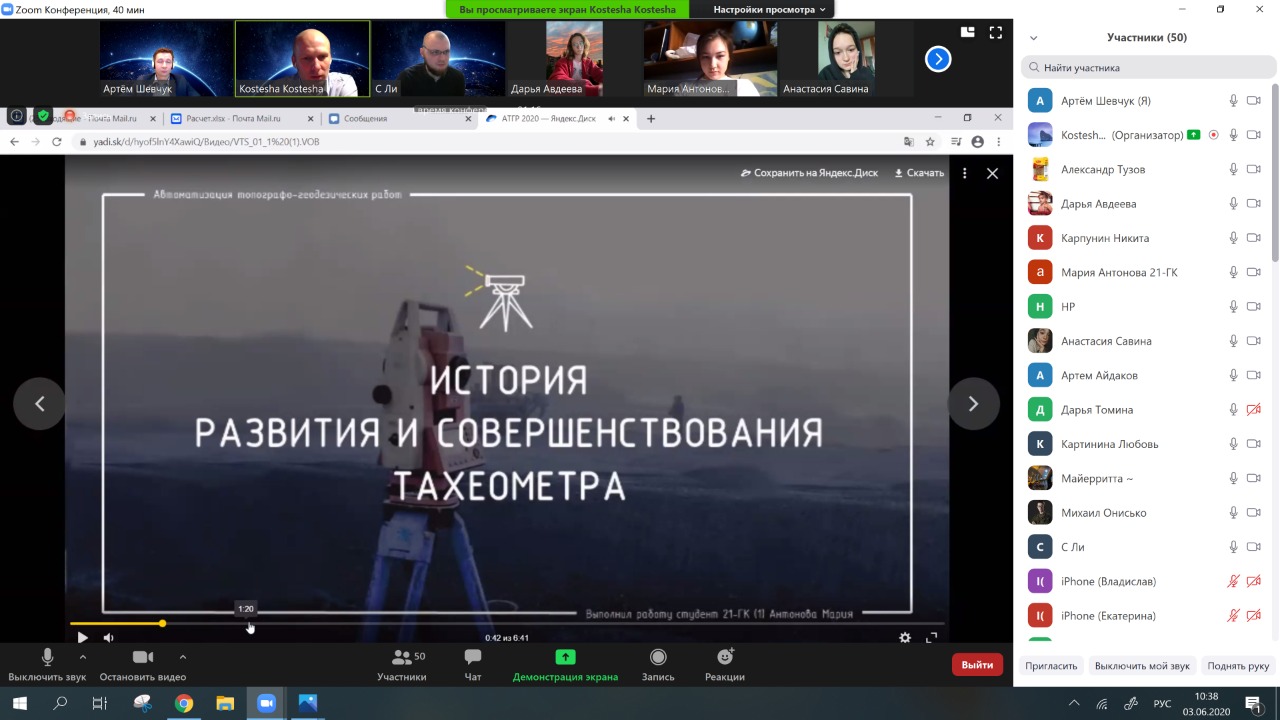This screenshot has width=1280, height=720.
Task: Click browser back arrow
Action: point(14,142)
